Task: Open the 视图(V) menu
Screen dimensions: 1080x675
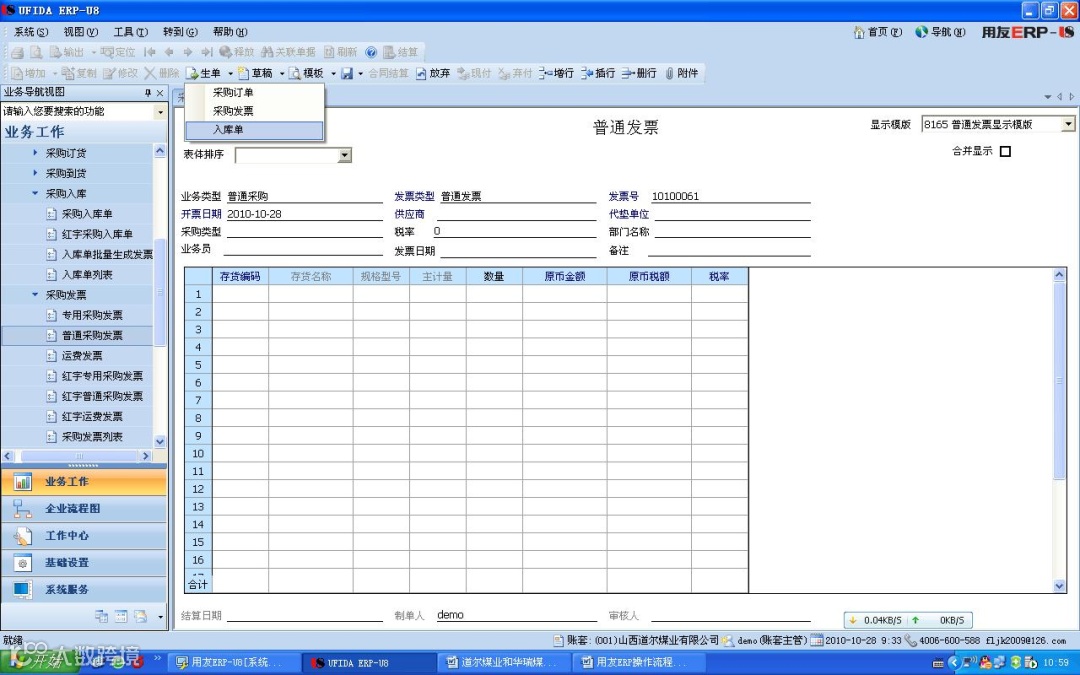Action: click(81, 32)
